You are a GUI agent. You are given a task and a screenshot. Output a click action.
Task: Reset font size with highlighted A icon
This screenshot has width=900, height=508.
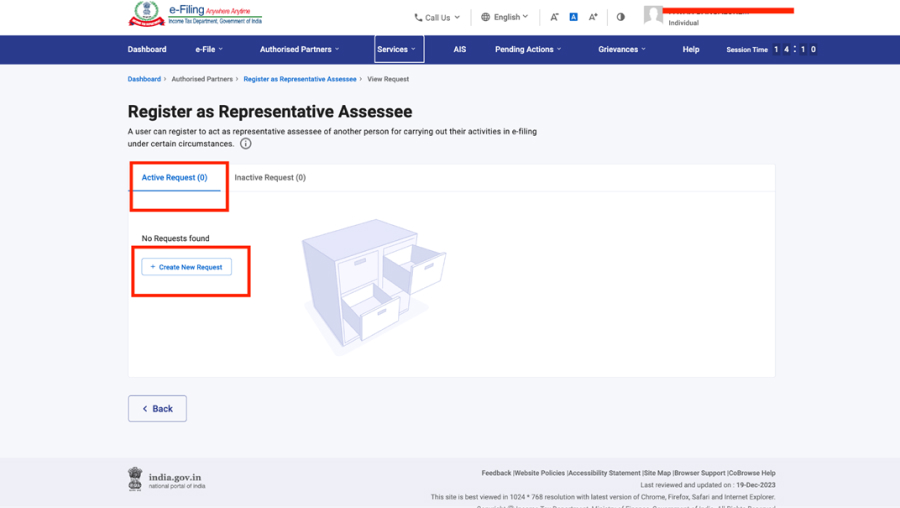click(x=573, y=17)
